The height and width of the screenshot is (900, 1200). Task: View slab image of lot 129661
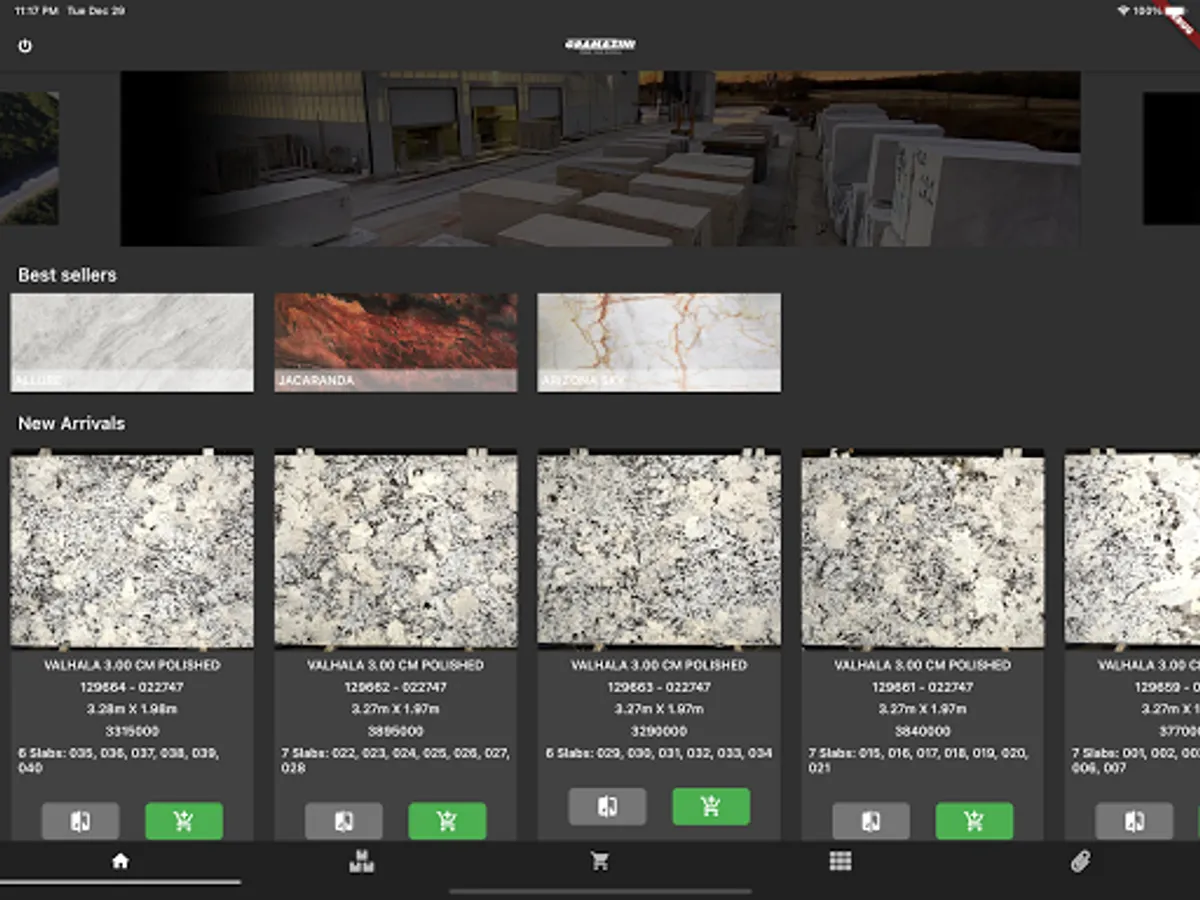pos(923,549)
